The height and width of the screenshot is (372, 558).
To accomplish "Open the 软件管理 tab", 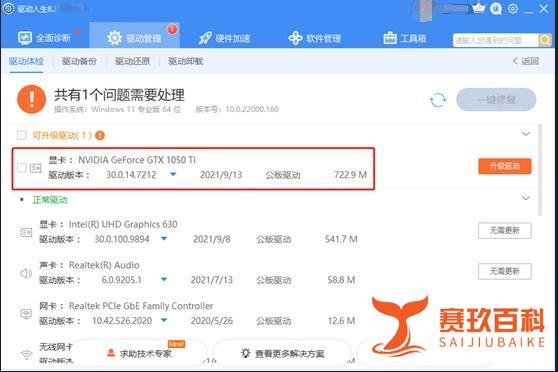I will (x=315, y=38).
